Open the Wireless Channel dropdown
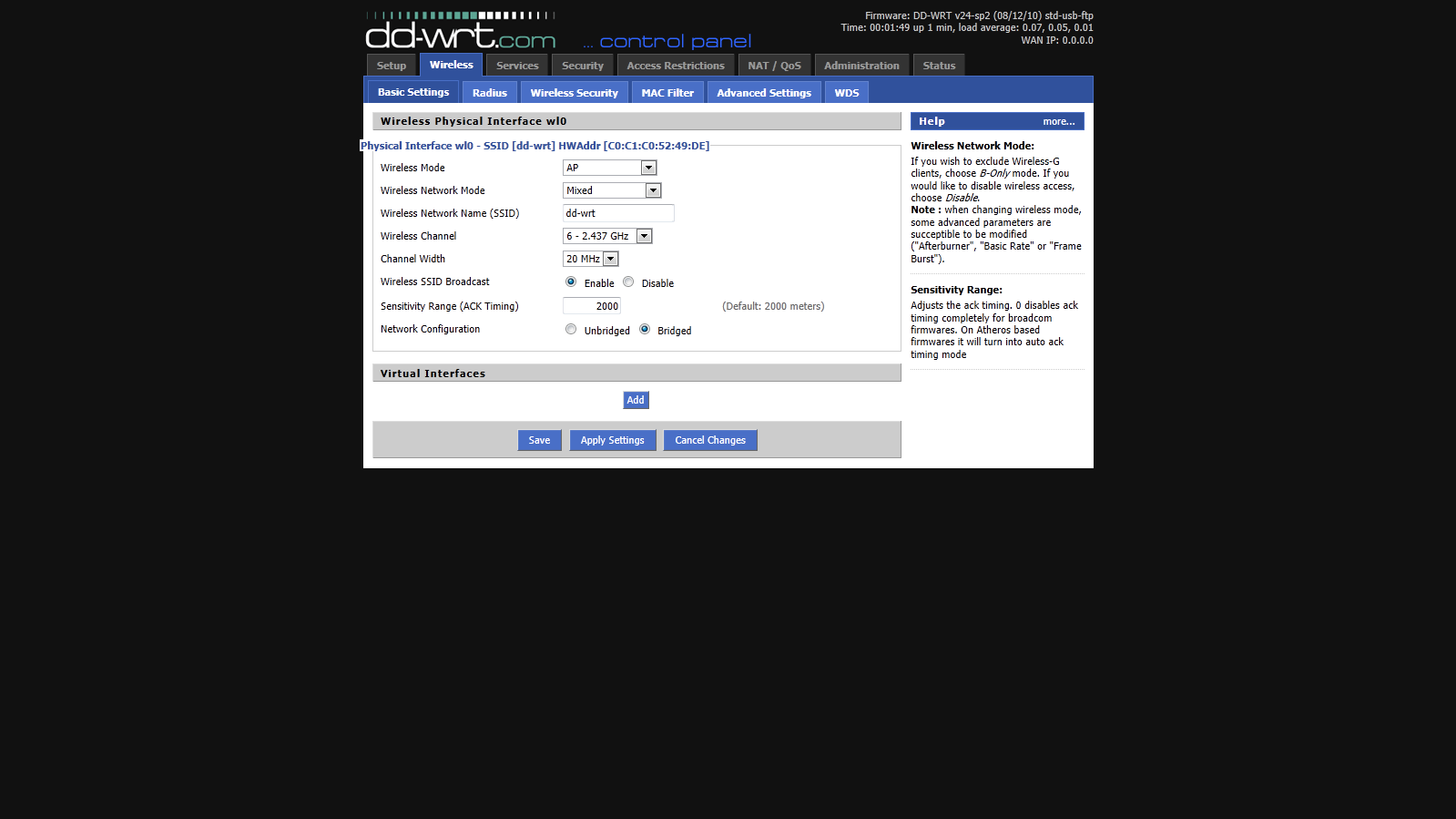 click(607, 236)
